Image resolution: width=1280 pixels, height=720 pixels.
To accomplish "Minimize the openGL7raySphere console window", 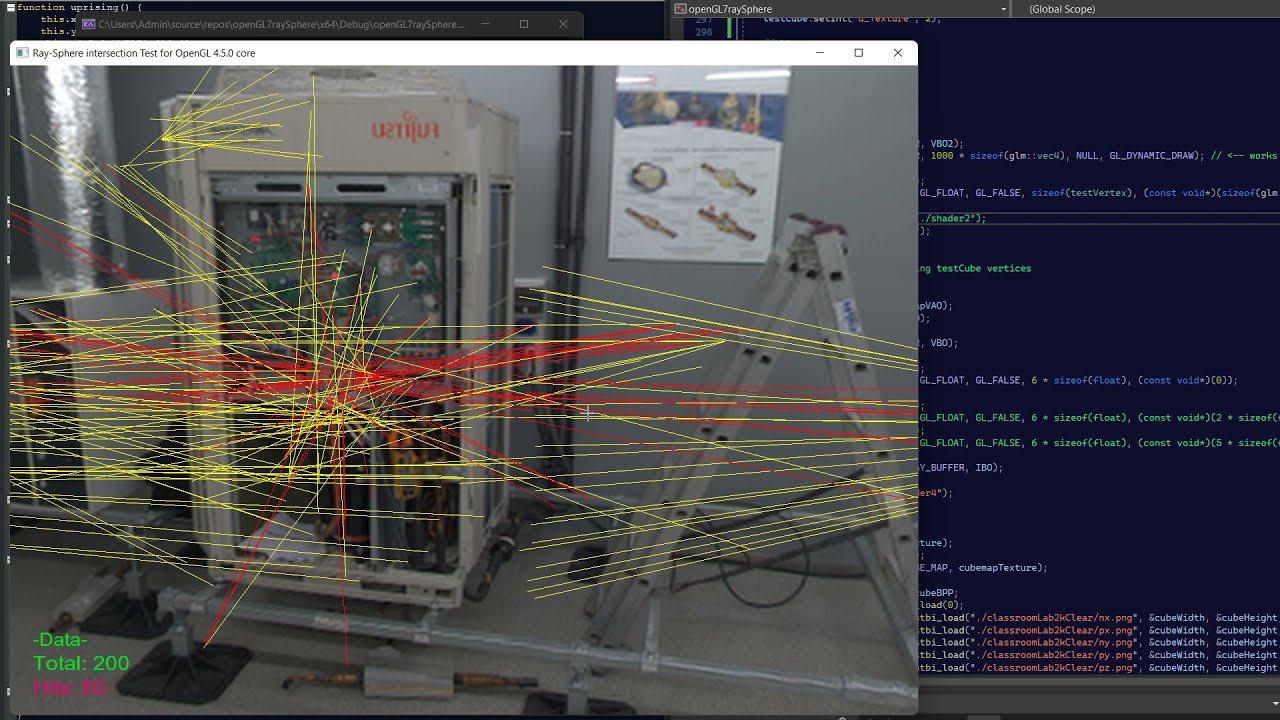I will point(486,24).
